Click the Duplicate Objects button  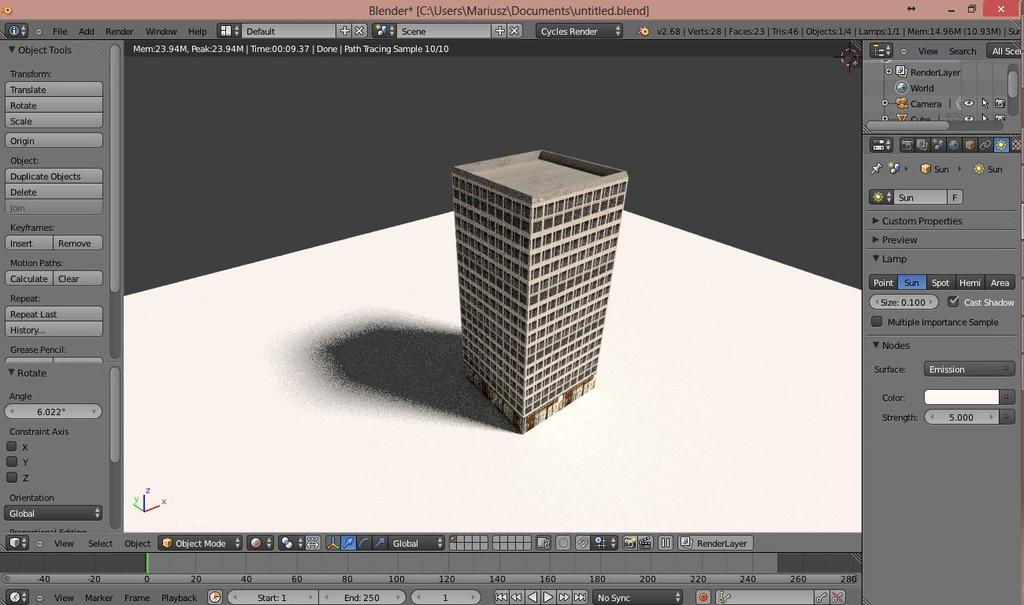coord(54,176)
